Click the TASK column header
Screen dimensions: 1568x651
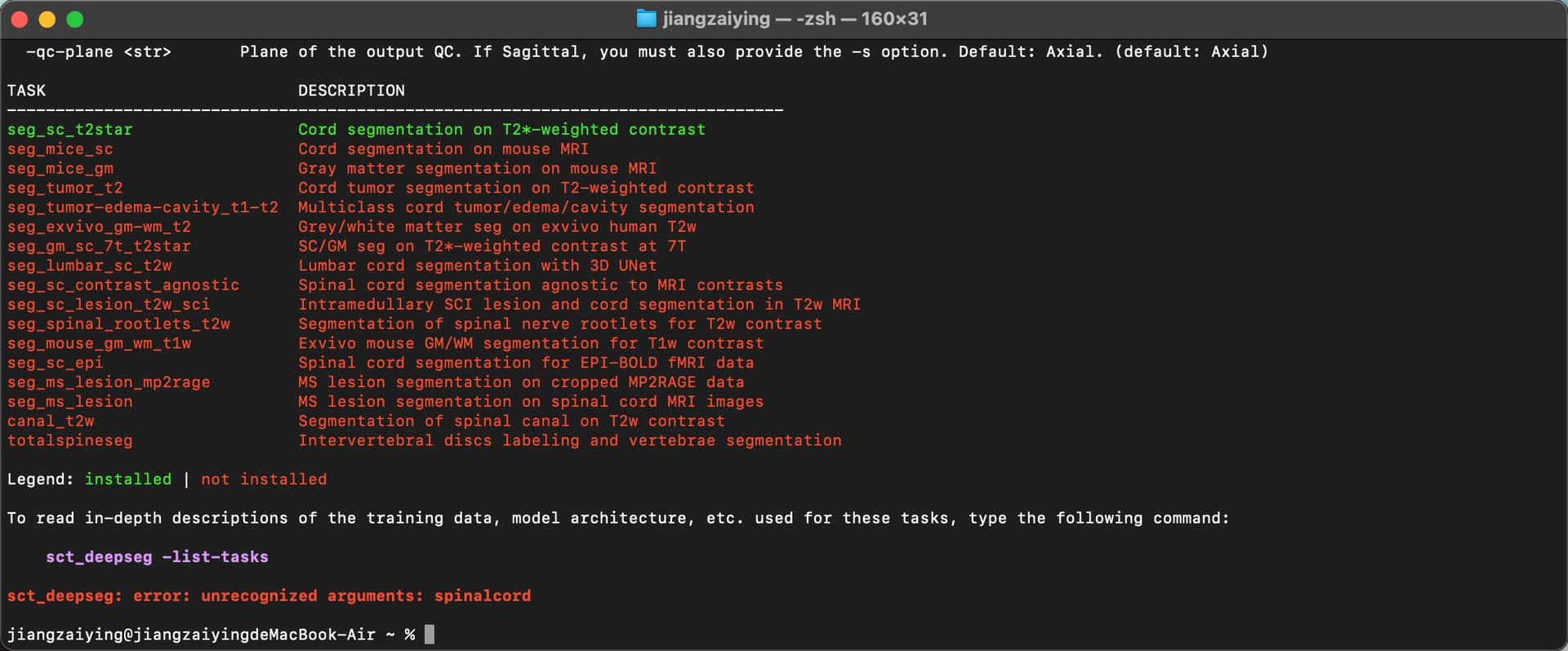click(x=26, y=91)
